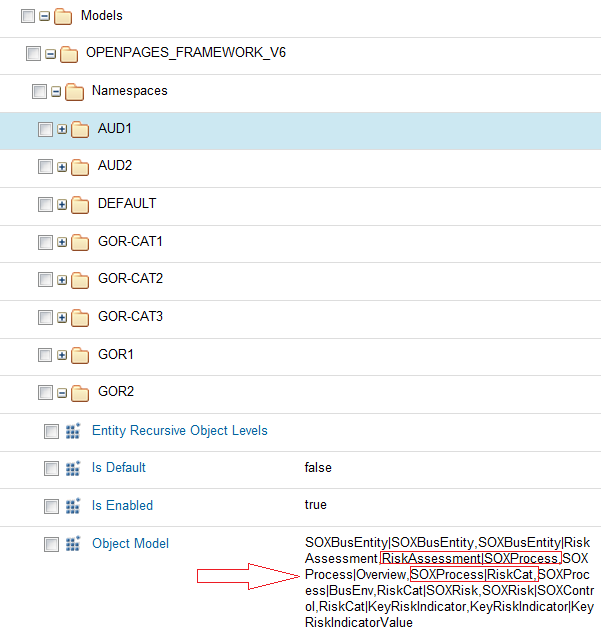Tick the AUD2 checkbox

45,167
